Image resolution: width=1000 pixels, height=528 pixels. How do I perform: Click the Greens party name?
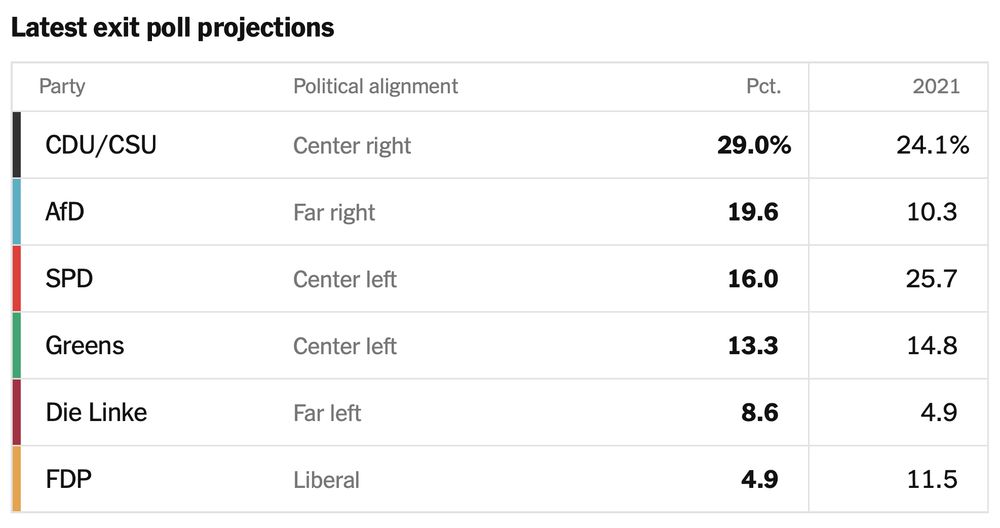[85, 346]
